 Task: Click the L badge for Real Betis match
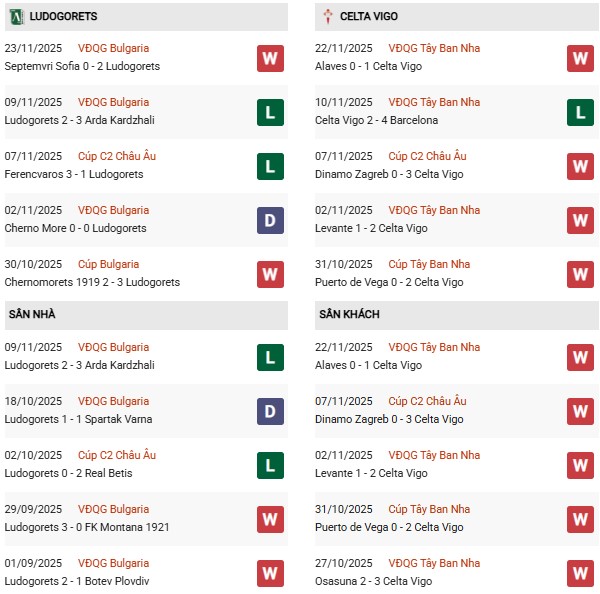tap(270, 465)
